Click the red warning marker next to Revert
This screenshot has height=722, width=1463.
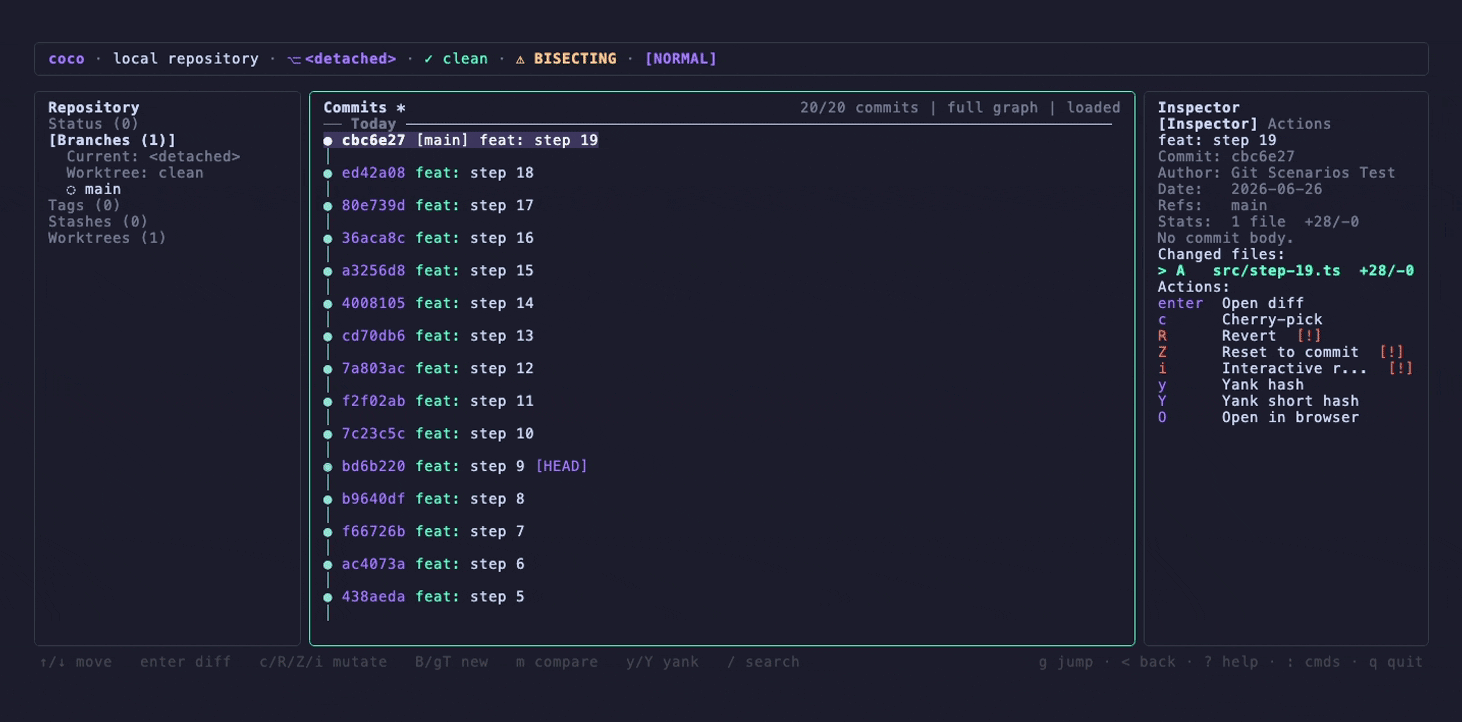(1309, 336)
